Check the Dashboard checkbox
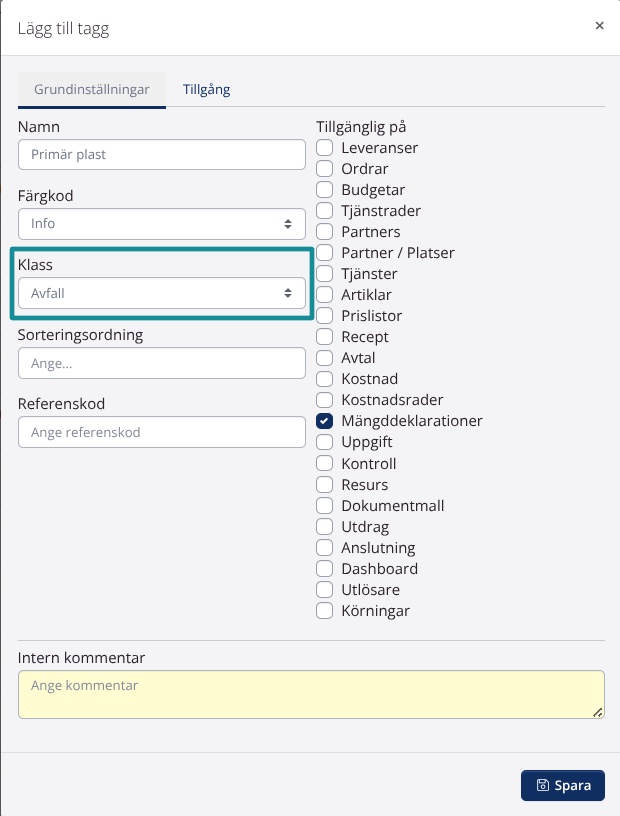 point(324,568)
